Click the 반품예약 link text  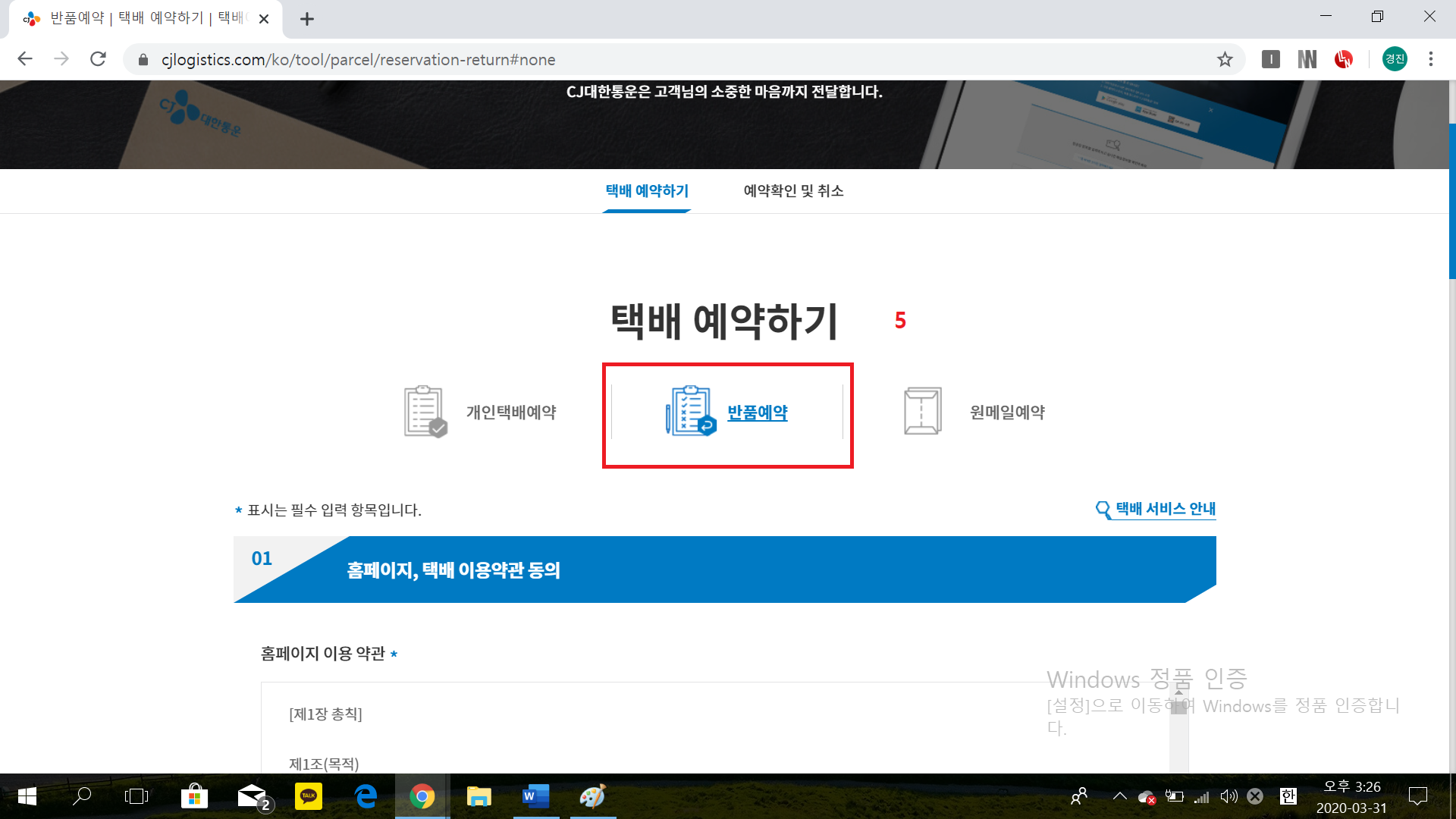(x=757, y=413)
